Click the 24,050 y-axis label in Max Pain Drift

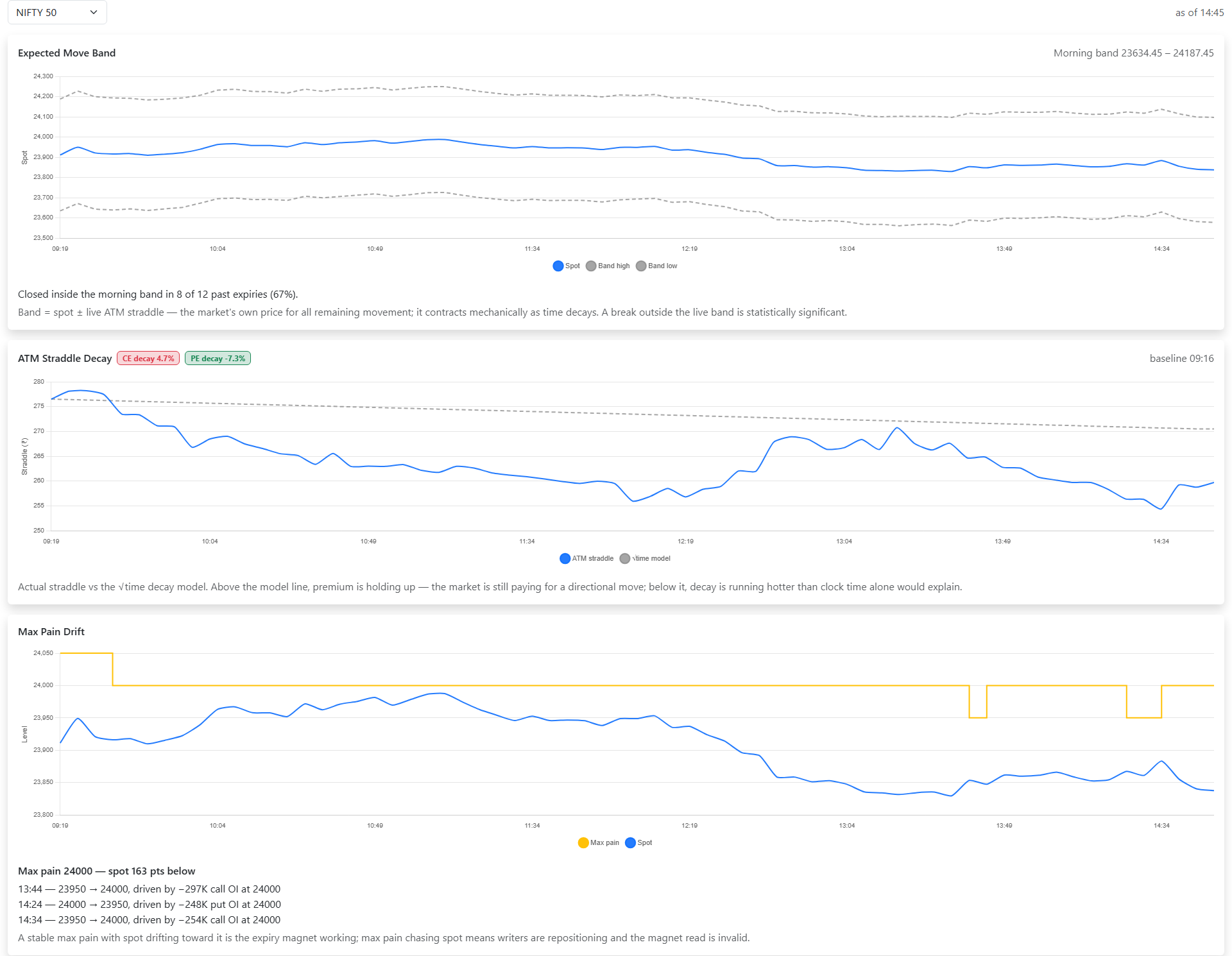[43, 653]
